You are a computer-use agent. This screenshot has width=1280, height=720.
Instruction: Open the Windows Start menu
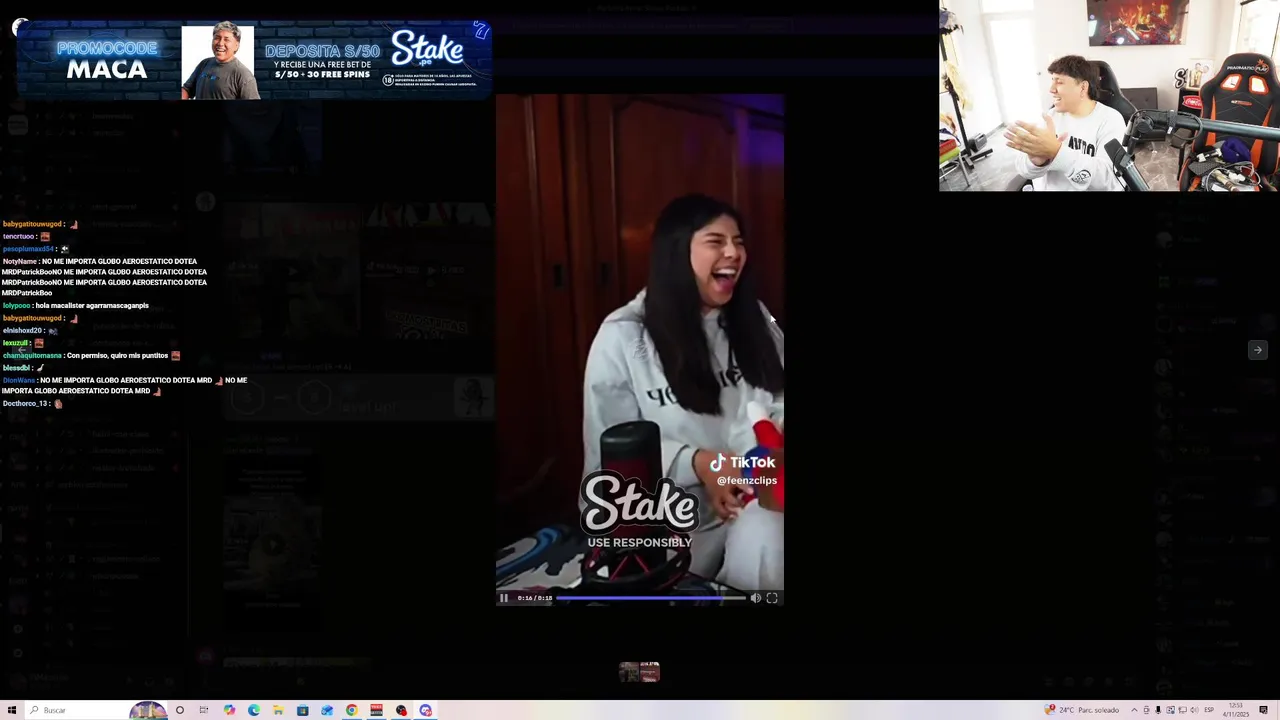[11, 710]
